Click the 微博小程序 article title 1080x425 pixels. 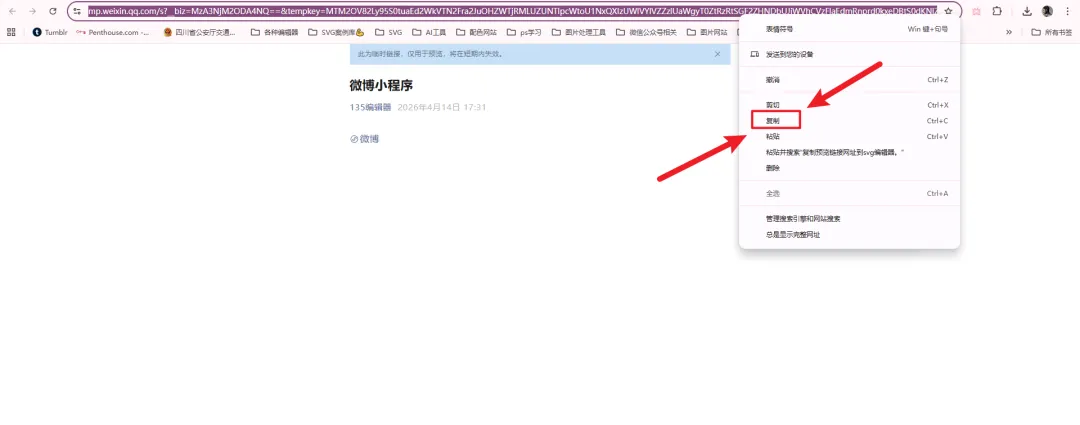382,85
